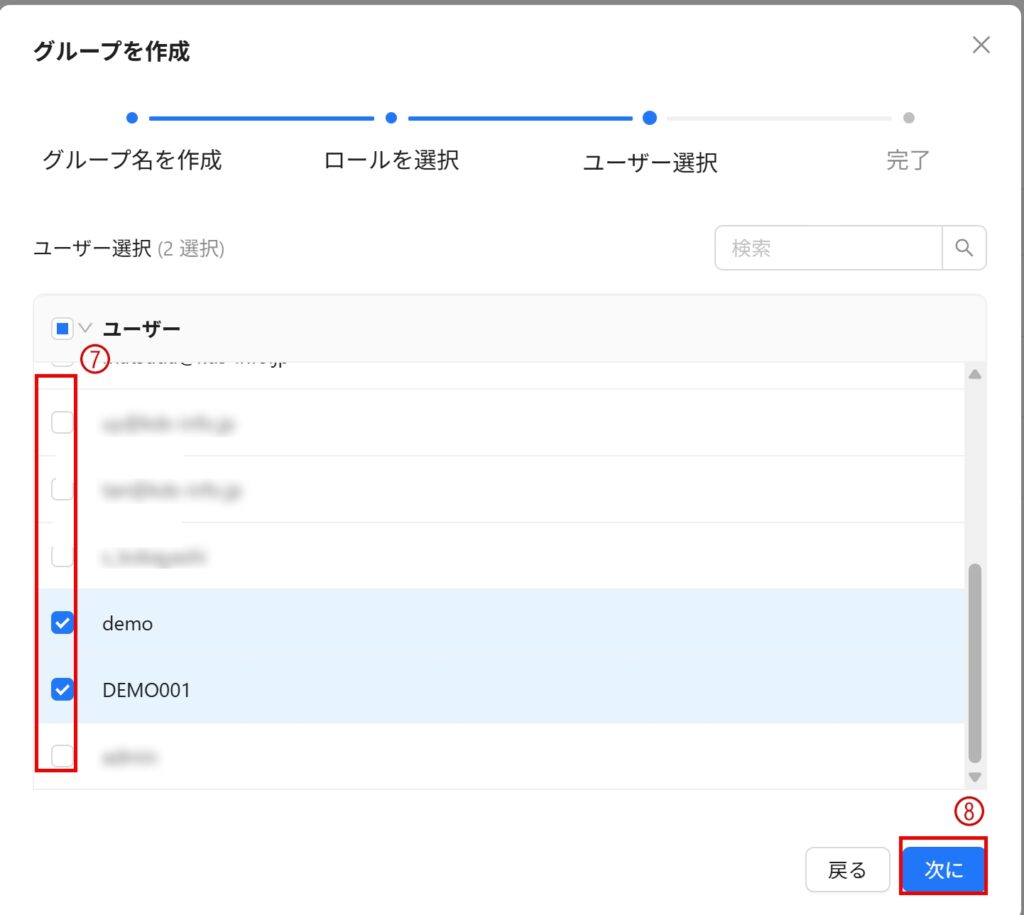Click the magnifier search icon

click(x=964, y=248)
